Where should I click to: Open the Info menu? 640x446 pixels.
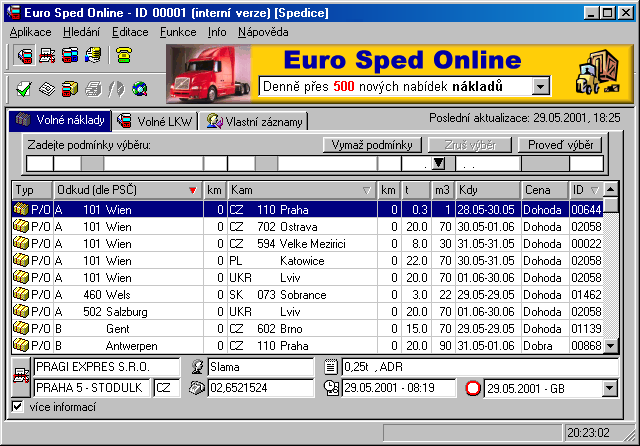(217, 32)
